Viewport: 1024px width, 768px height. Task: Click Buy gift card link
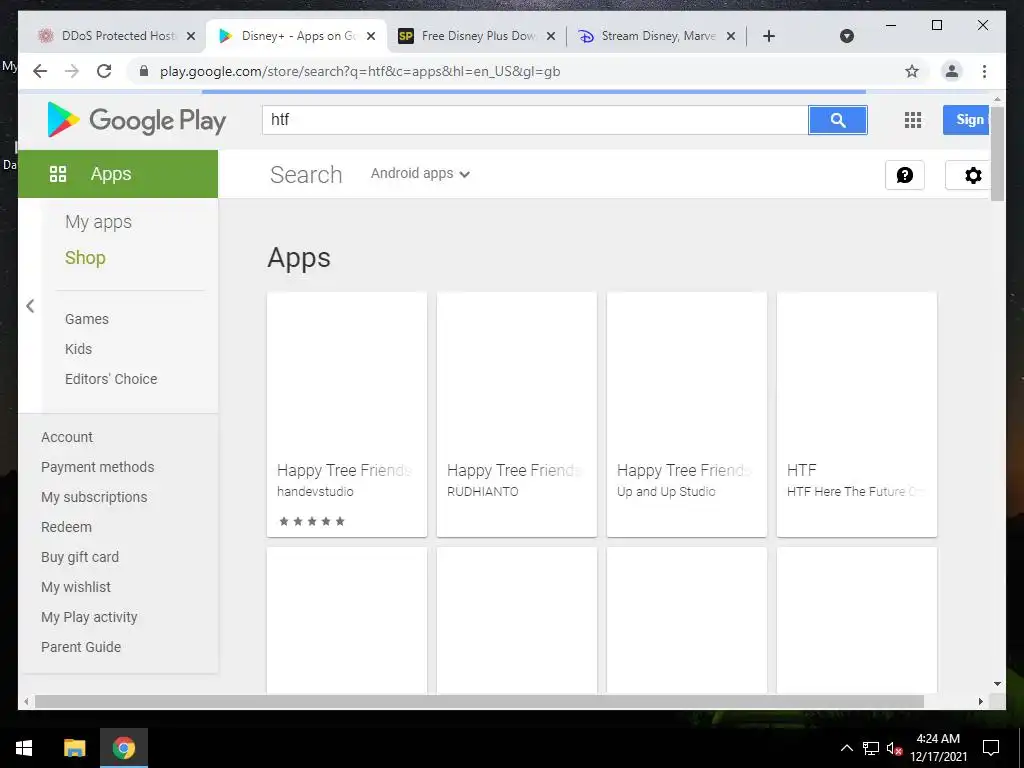80,558
